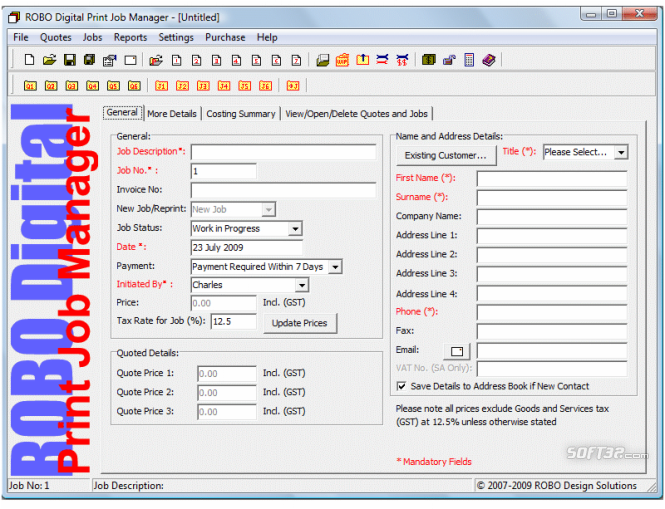The image size is (665, 509).
Task: Expand the Title Please Select dropdown
Action: [x=621, y=152]
